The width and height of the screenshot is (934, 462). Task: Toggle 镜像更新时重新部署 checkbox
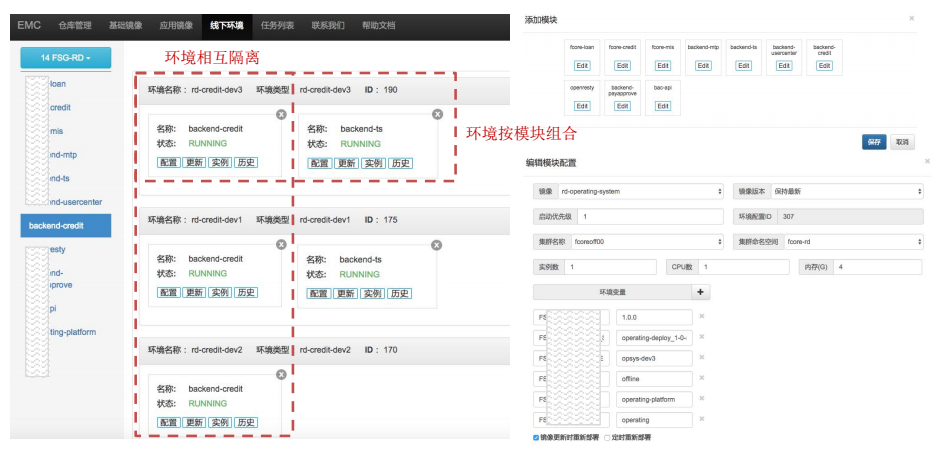coord(537,438)
